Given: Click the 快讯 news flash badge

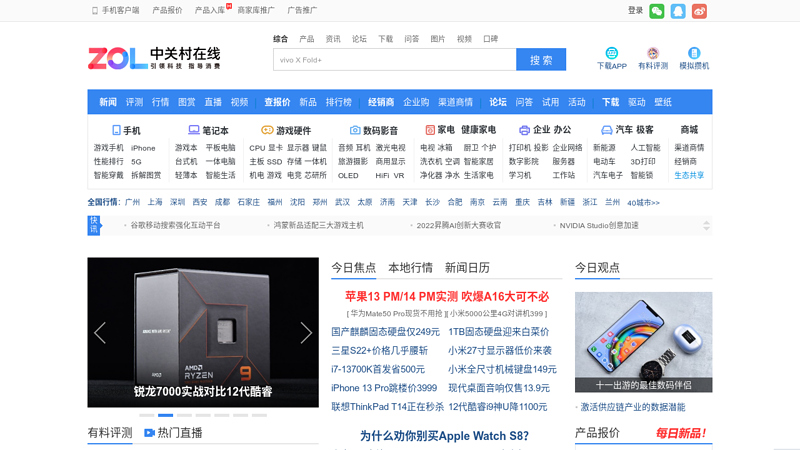Looking at the screenshot, I should click(94, 225).
